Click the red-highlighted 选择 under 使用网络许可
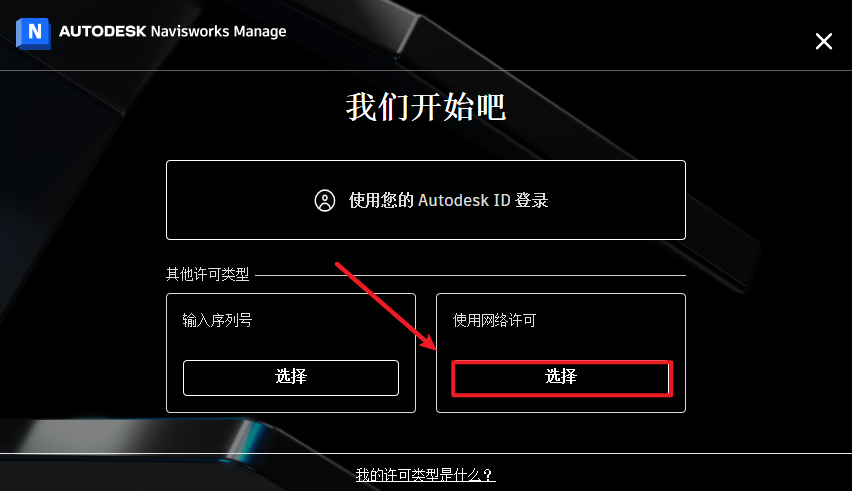Viewport: 852px width, 491px height. 561,378
